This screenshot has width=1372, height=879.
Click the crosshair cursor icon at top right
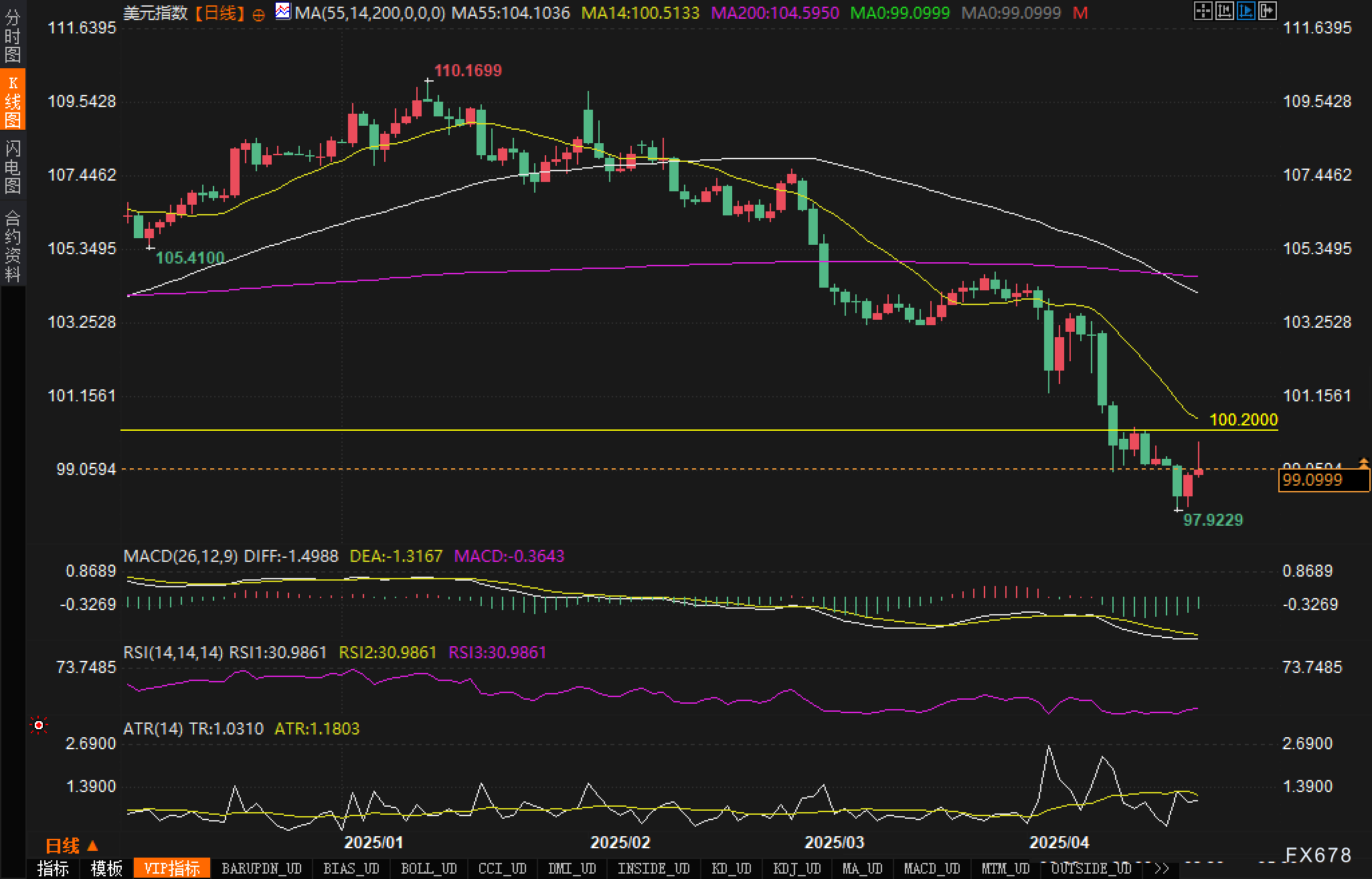point(1203,11)
